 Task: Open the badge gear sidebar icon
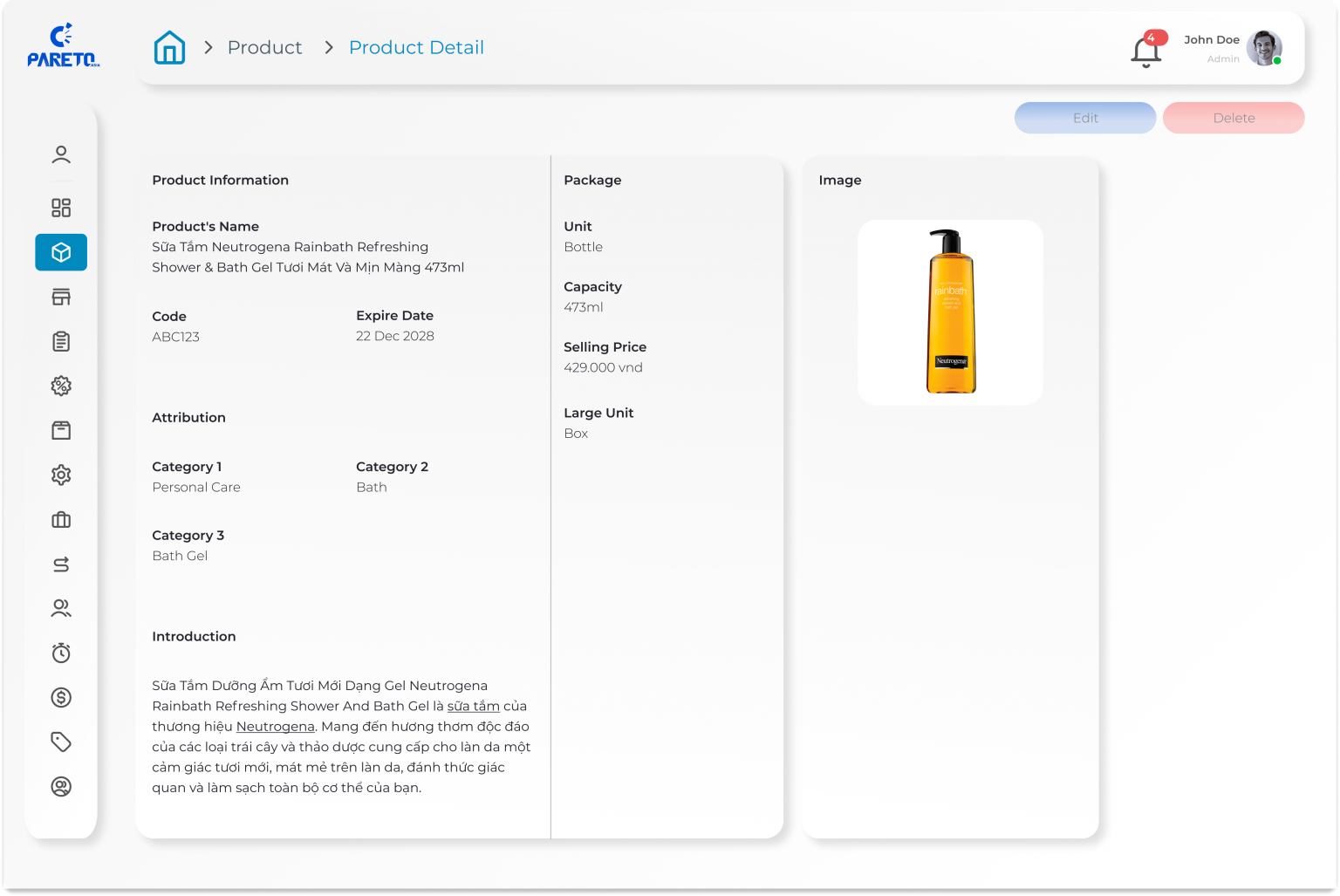61,386
